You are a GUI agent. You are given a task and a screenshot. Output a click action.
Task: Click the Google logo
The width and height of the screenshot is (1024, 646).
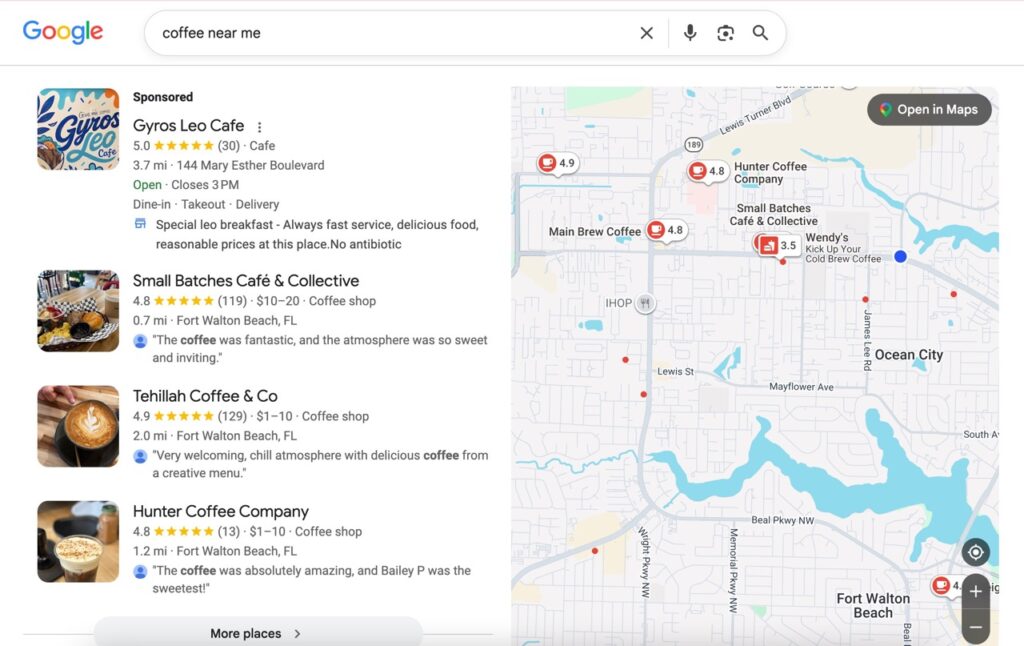63,31
